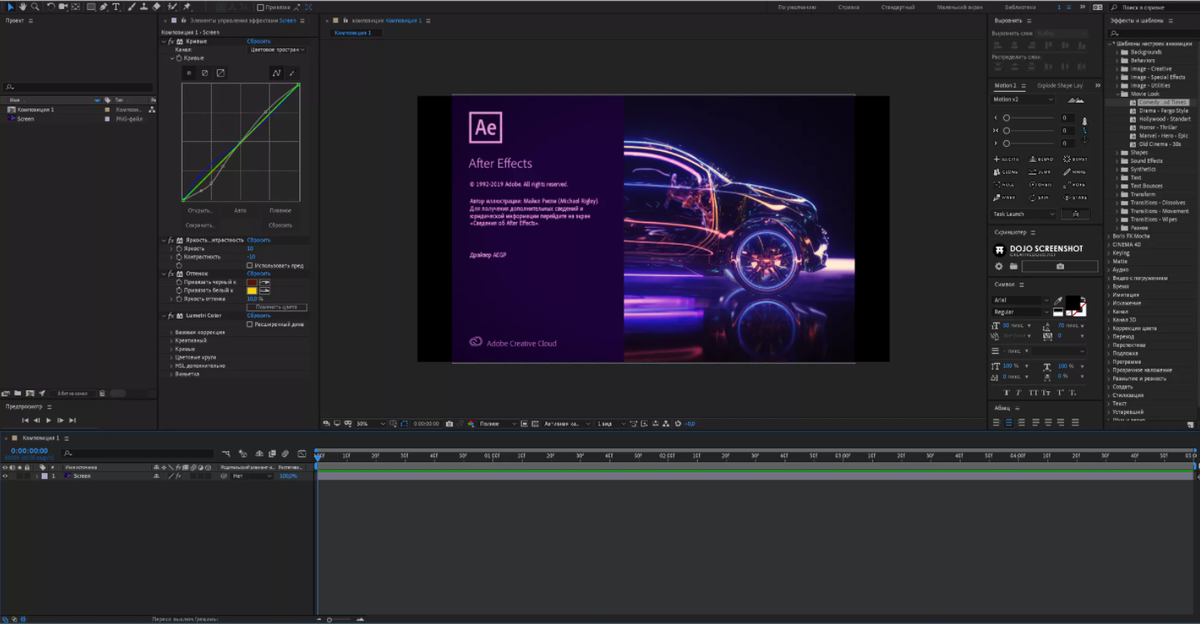Click the Авто curves button
1200x624 pixels.
pos(240,211)
